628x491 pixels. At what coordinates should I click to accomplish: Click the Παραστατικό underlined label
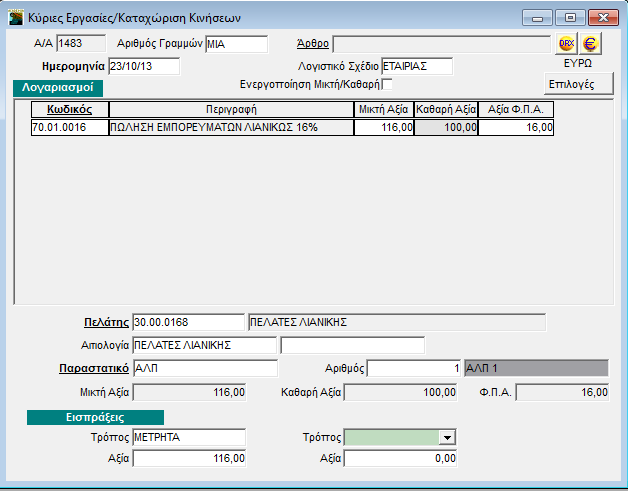(x=94, y=368)
